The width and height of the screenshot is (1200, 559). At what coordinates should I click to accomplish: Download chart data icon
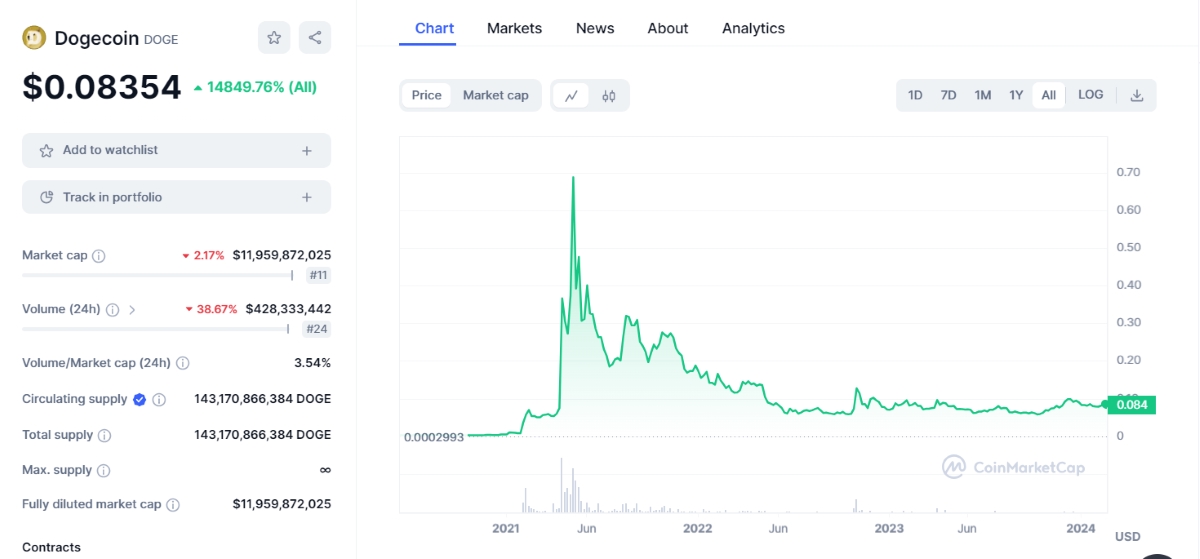click(1136, 96)
